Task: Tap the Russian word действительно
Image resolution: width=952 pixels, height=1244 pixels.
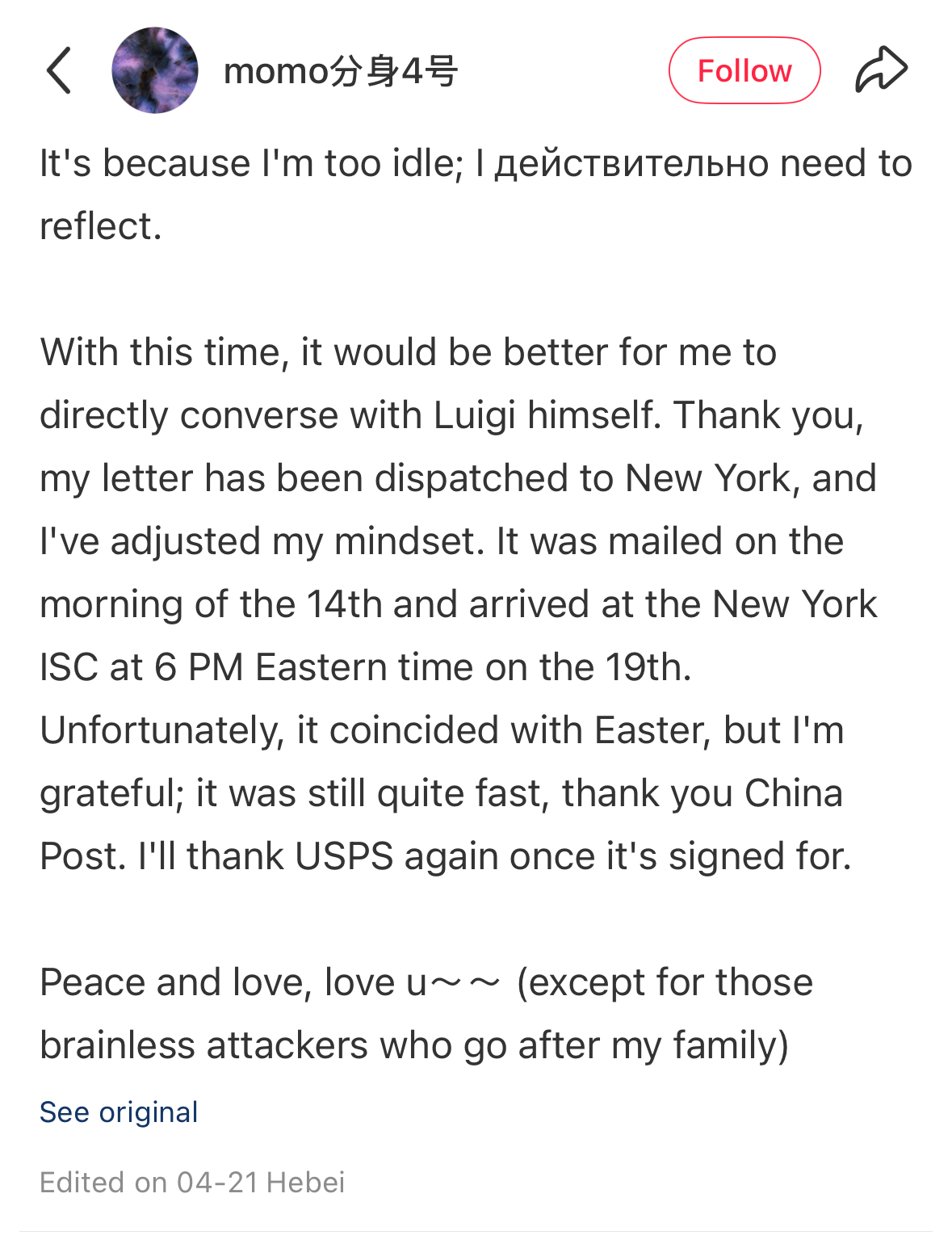Action: (632, 164)
